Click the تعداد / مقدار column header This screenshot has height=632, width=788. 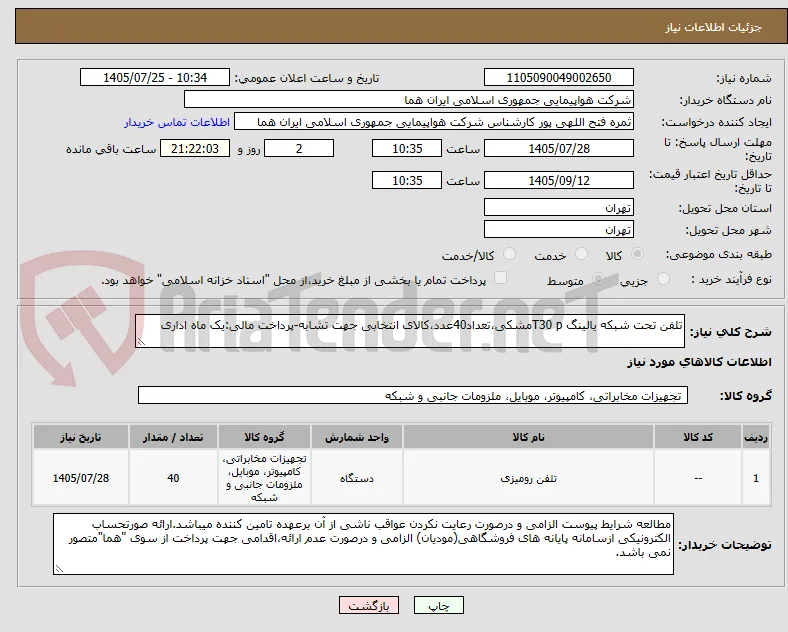pos(173,437)
